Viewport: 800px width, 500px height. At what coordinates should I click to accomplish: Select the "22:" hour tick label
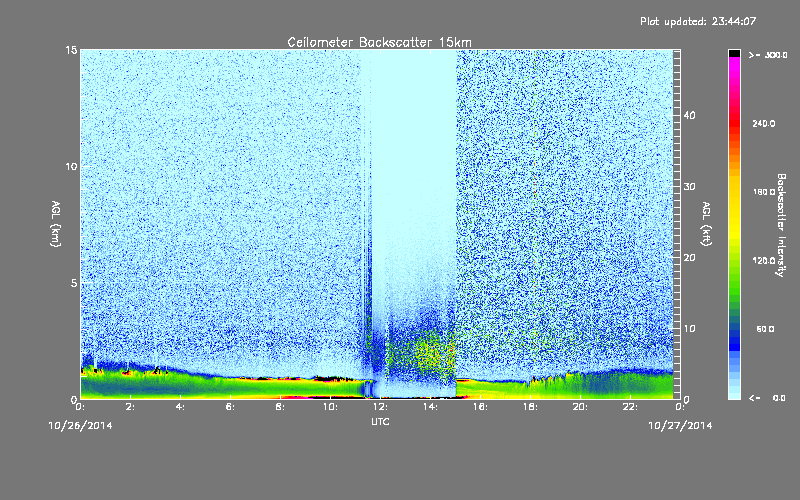point(630,407)
